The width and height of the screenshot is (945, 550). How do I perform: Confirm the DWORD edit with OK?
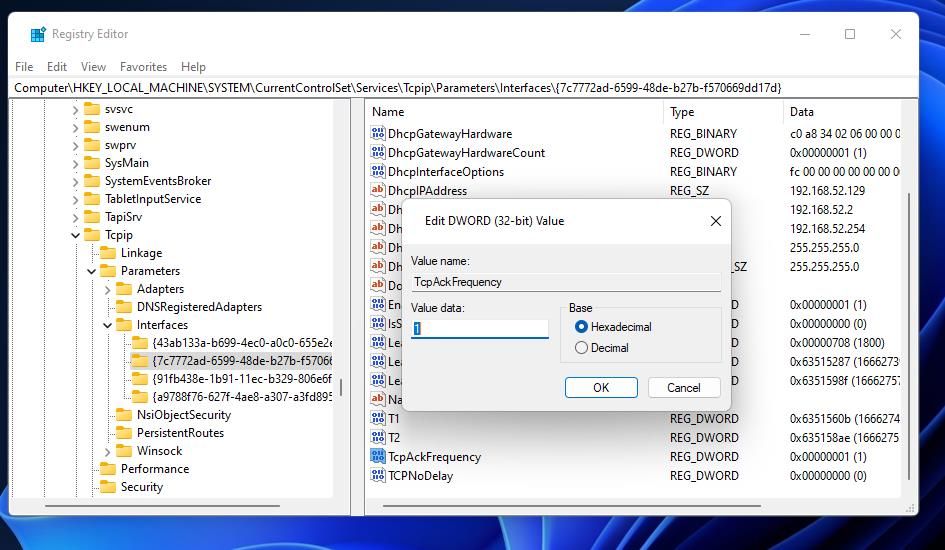tap(600, 387)
